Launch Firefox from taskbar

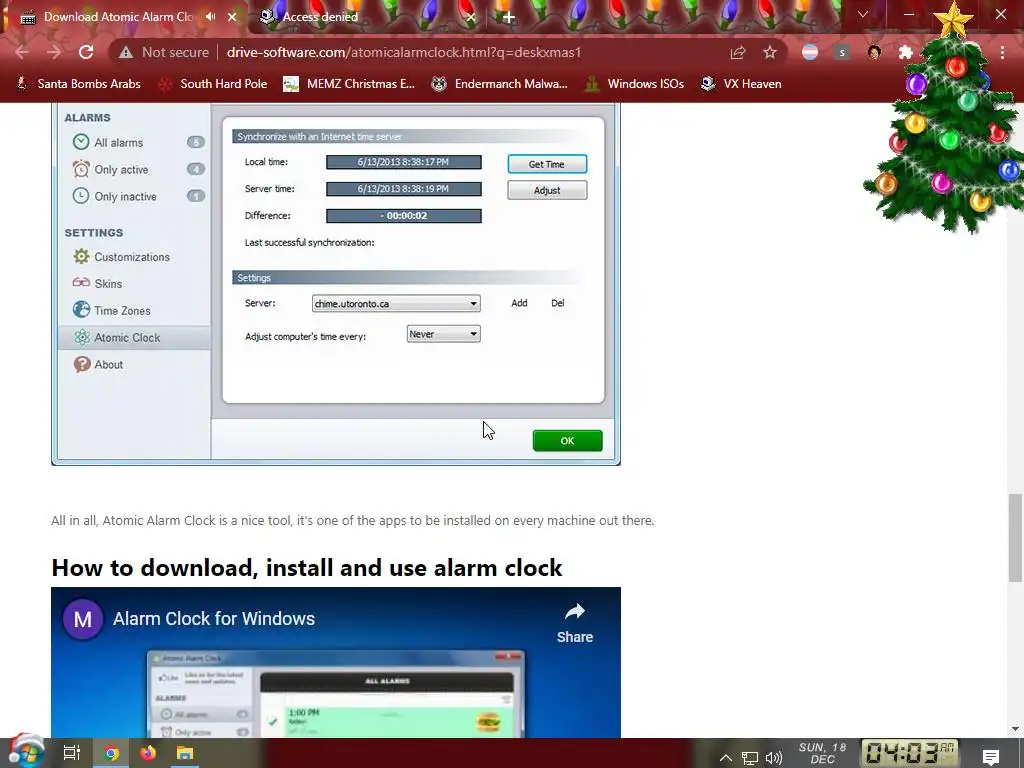[148, 753]
